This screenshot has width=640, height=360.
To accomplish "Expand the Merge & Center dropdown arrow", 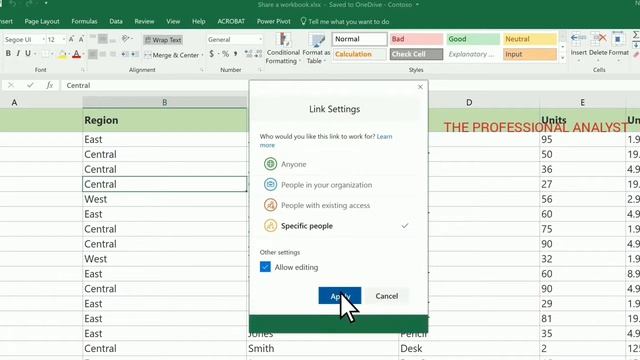I will (202, 55).
